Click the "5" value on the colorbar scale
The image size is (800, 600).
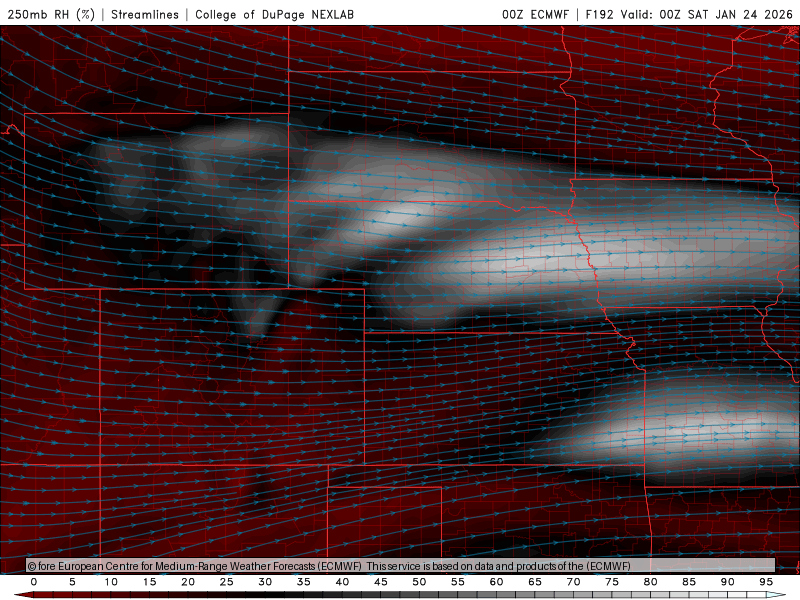(72, 582)
